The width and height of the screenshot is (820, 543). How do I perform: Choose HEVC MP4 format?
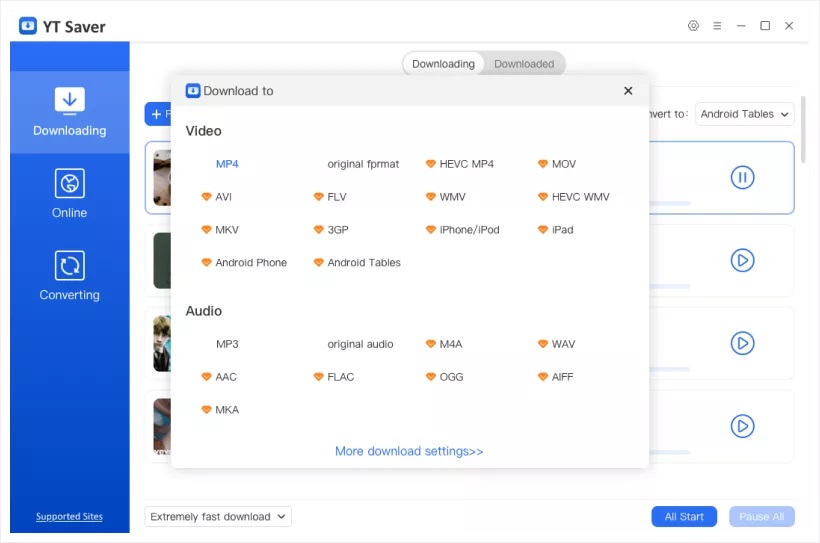[460, 164]
